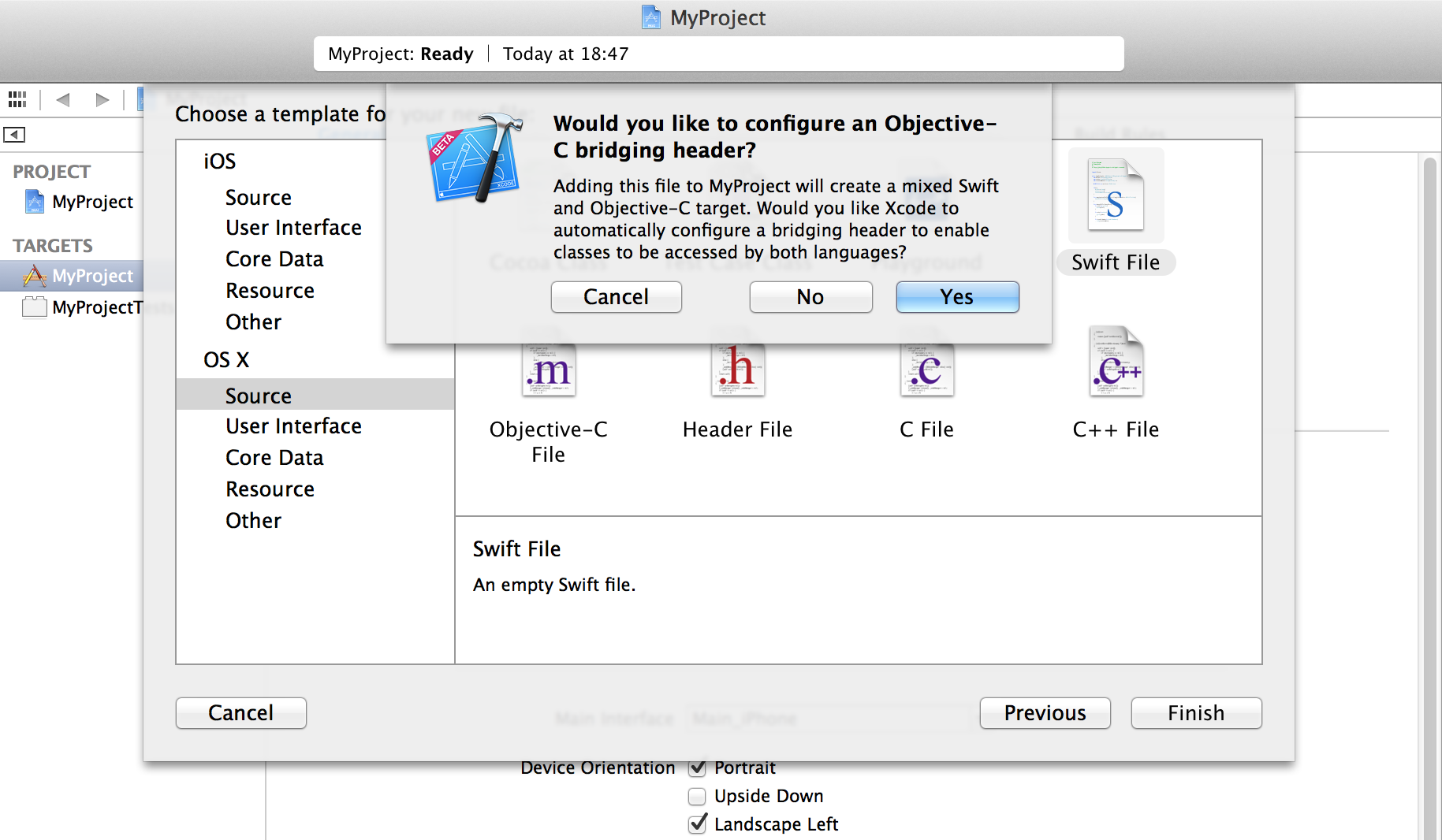This screenshot has height=840, width=1442.
Task: Click the Xcode beta hammer icon
Action: (x=475, y=158)
